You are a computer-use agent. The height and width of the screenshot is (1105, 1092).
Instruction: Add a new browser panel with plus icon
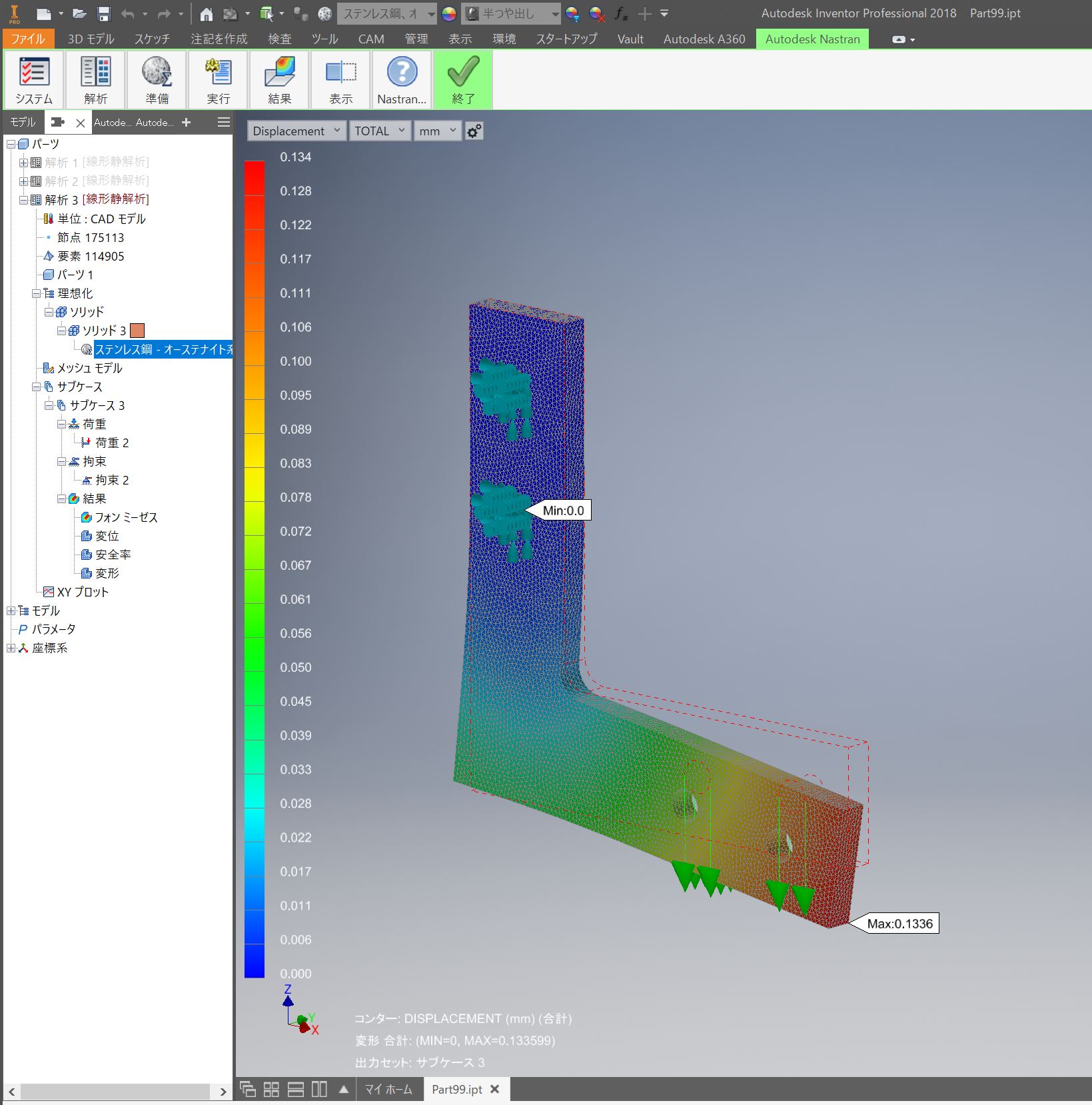pyautogui.click(x=187, y=122)
